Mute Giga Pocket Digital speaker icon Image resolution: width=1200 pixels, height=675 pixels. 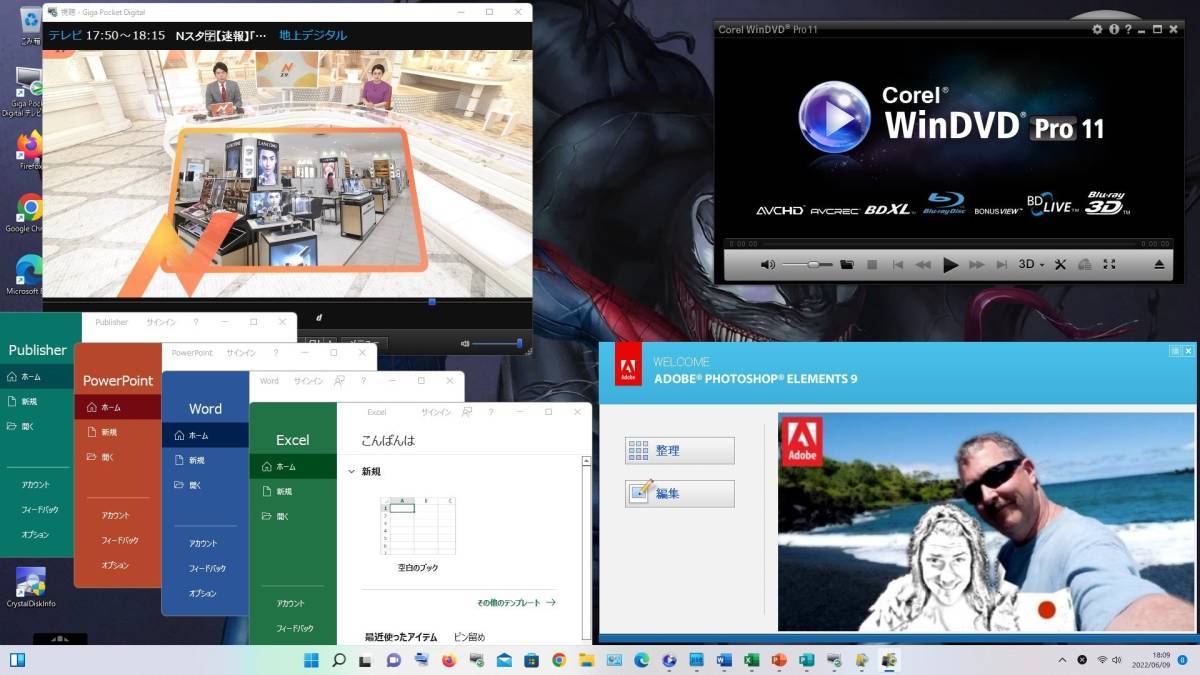(464, 343)
